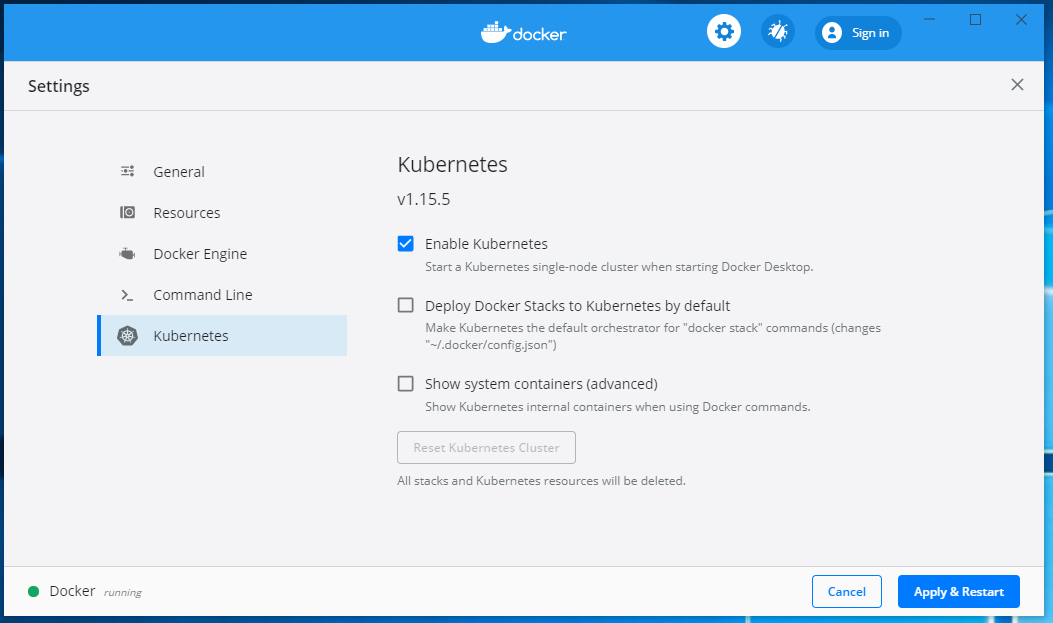Click the Docker label in status bar
Screen dimensions: 1053x623
[x=73, y=591]
